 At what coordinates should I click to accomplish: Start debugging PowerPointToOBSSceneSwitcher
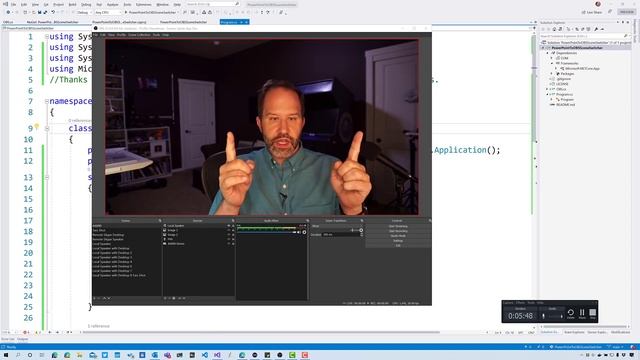tap(150, 12)
